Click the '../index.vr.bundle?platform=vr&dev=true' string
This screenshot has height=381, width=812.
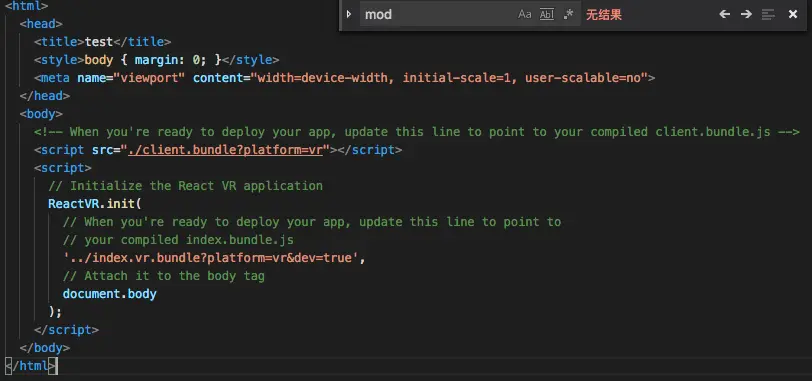[x=211, y=258]
